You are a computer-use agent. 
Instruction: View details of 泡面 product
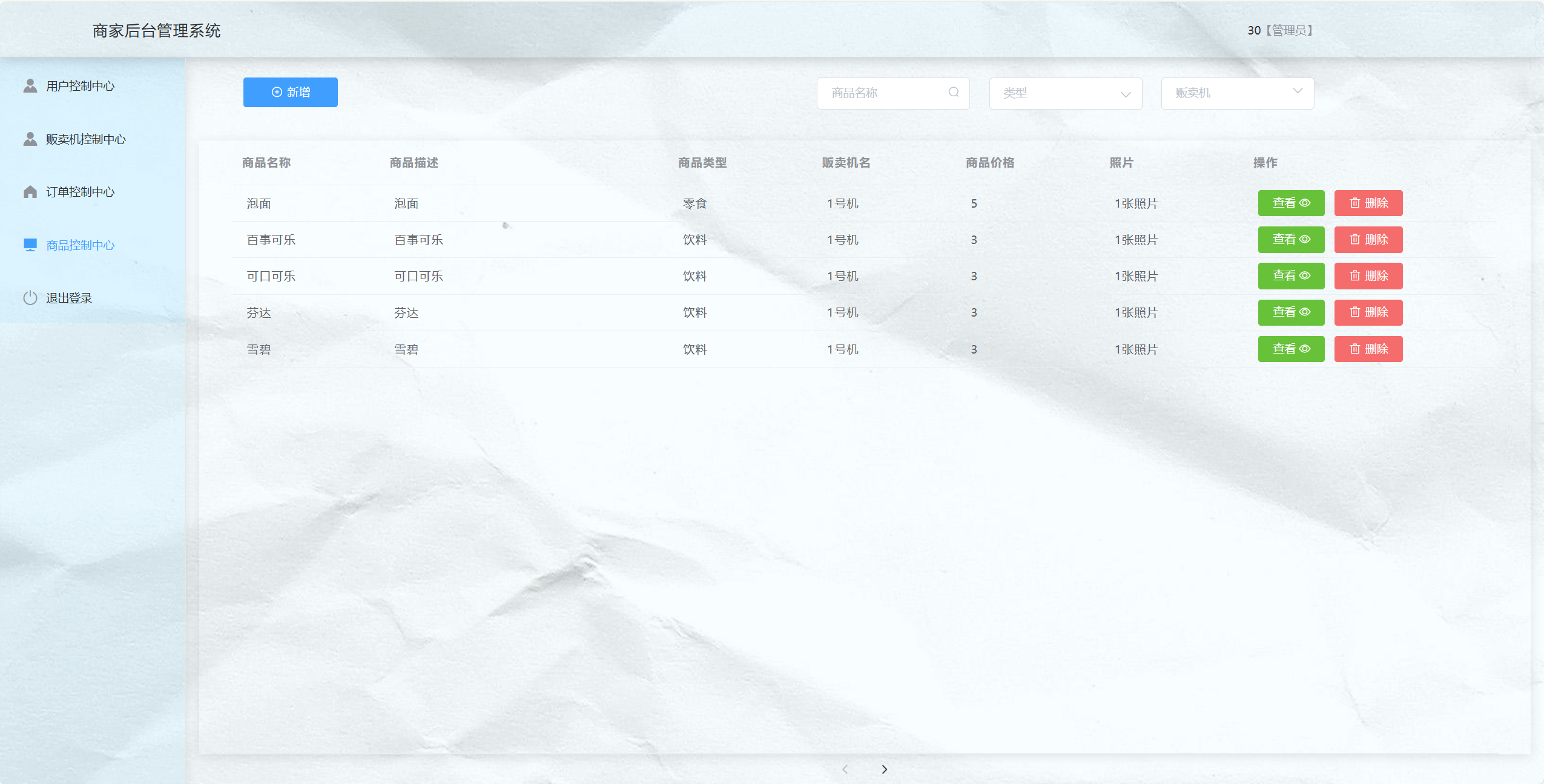(1290, 203)
